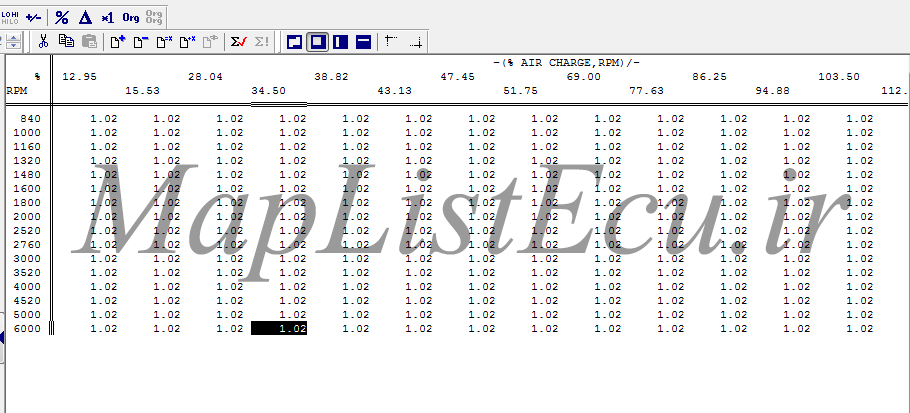Click the top-left corner selection marker icon
Viewport: 910px width, 413px height.
click(391, 41)
